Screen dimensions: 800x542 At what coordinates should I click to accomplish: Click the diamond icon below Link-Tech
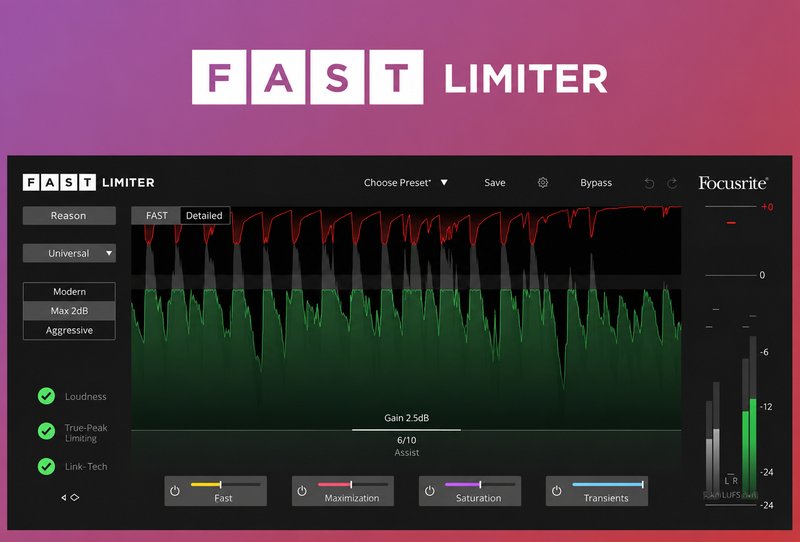coord(75,497)
